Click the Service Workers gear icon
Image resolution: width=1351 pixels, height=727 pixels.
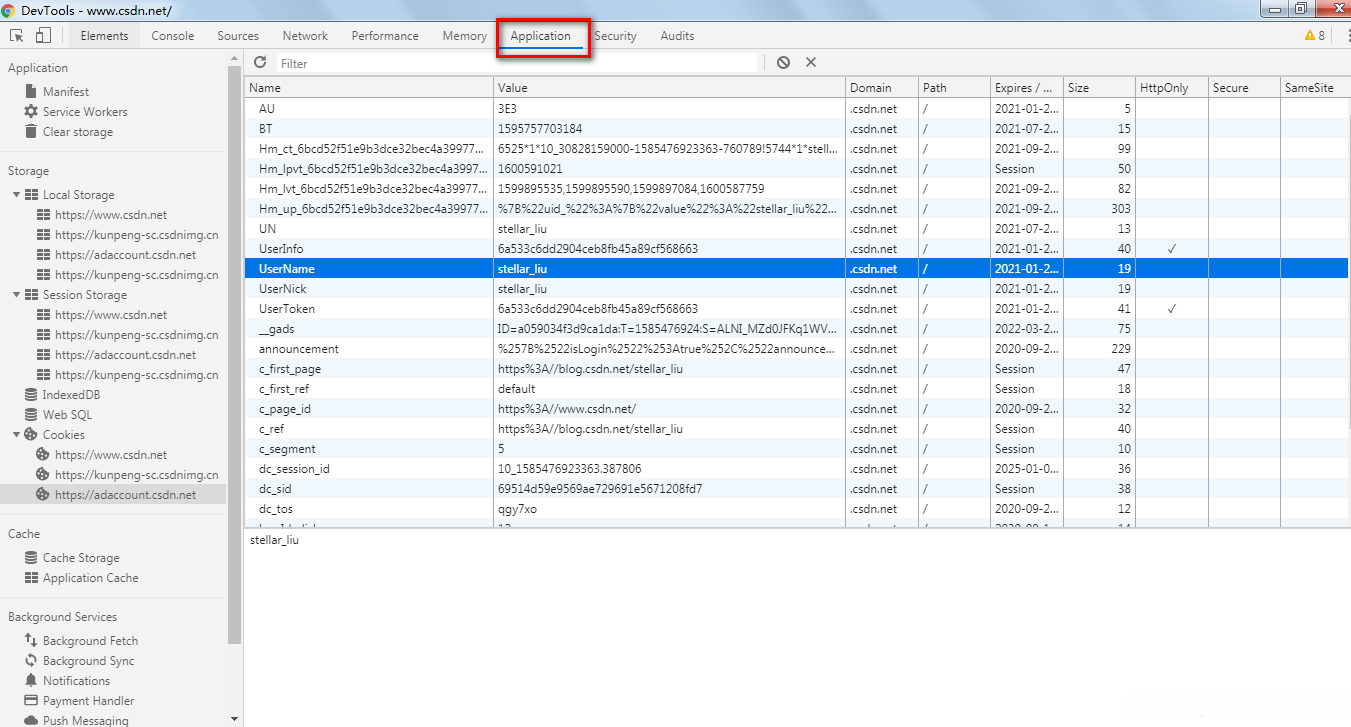(x=31, y=112)
